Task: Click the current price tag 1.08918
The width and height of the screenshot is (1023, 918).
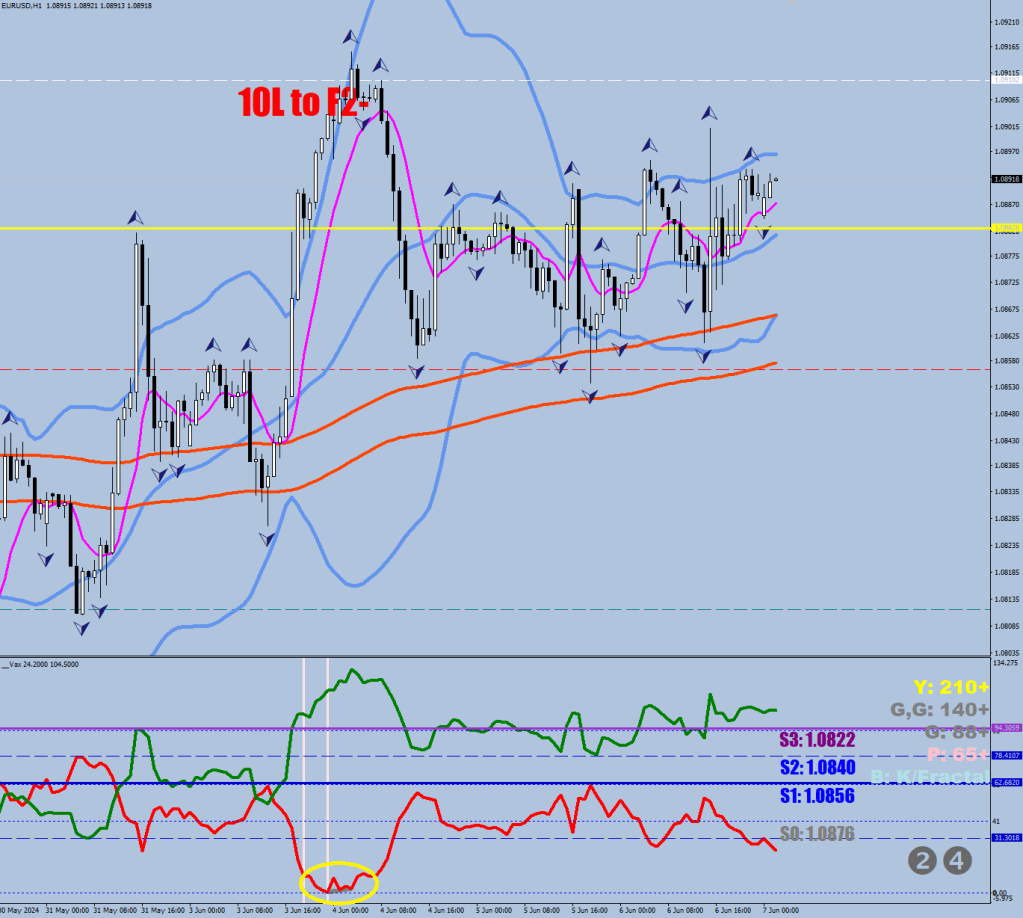Action: point(1005,179)
